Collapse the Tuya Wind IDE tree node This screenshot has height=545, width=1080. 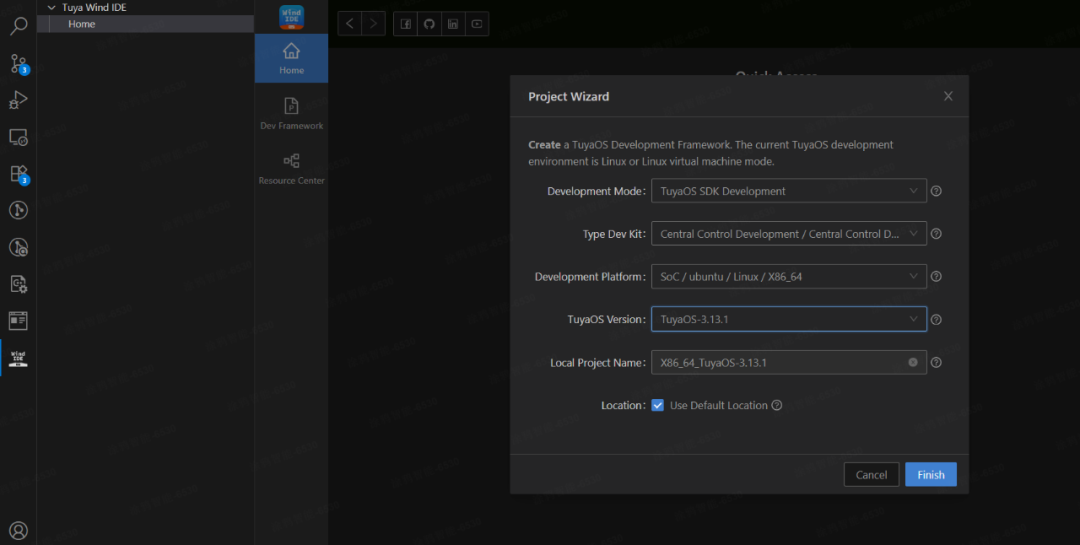pyautogui.click(x=51, y=8)
